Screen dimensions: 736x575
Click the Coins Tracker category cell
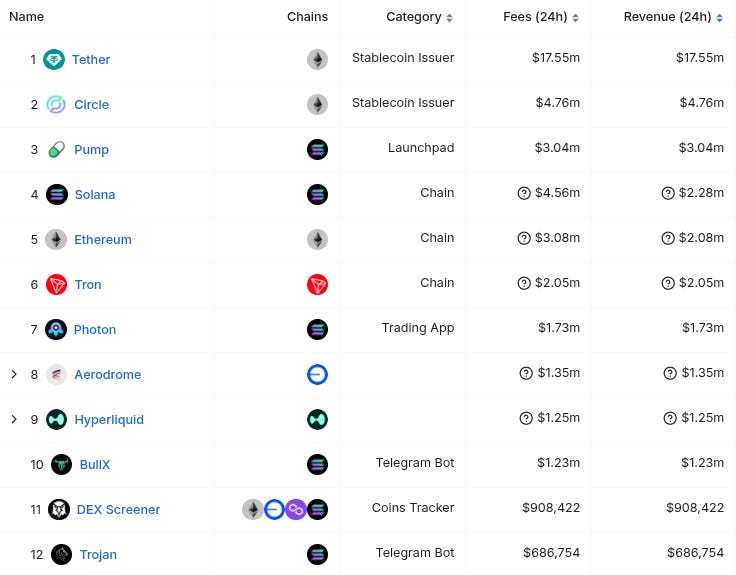[413, 508]
